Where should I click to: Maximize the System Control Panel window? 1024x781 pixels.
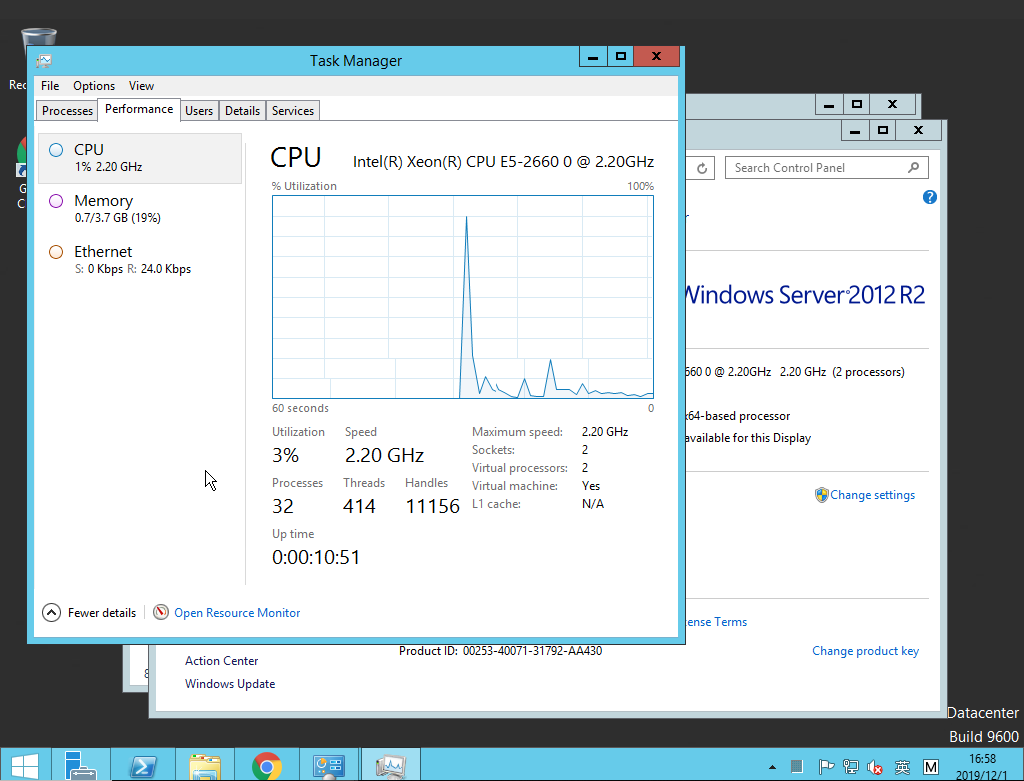pos(883,131)
